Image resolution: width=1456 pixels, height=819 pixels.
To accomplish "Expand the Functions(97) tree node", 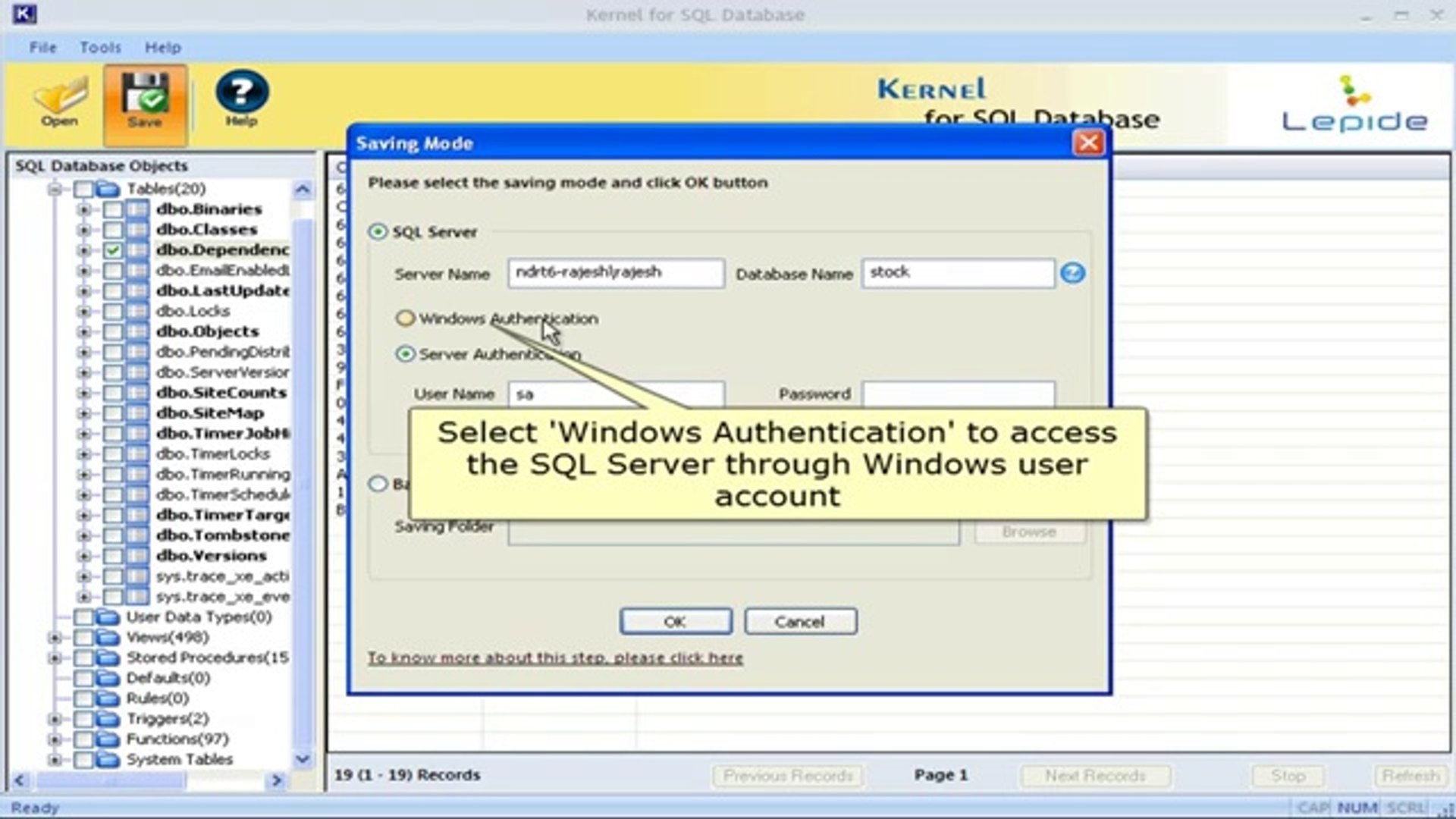I will tap(54, 739).
